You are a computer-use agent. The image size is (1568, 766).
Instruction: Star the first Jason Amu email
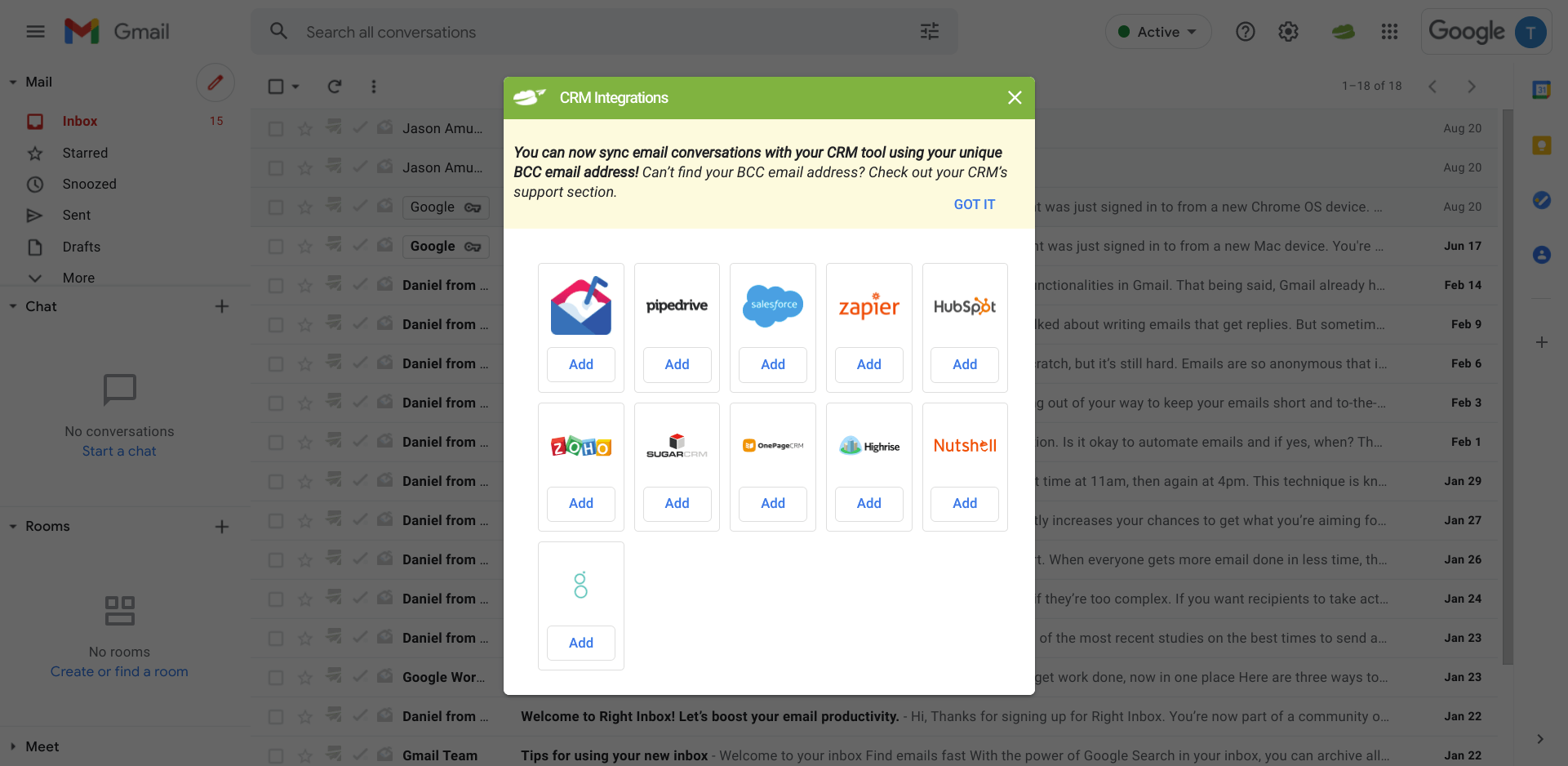click(x=305, y=128)
